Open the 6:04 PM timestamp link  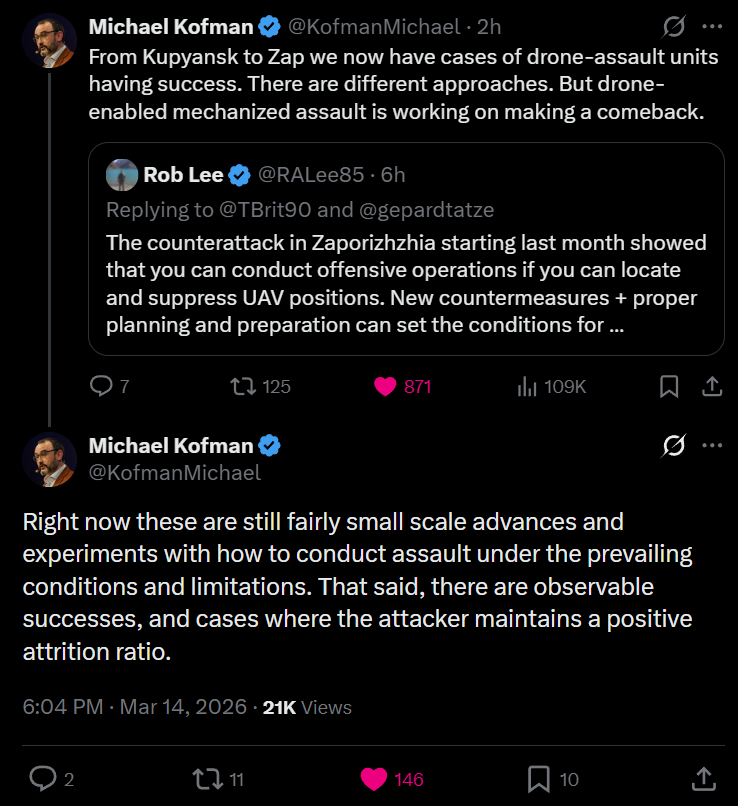pyautogui.click(x=63, y=707)
